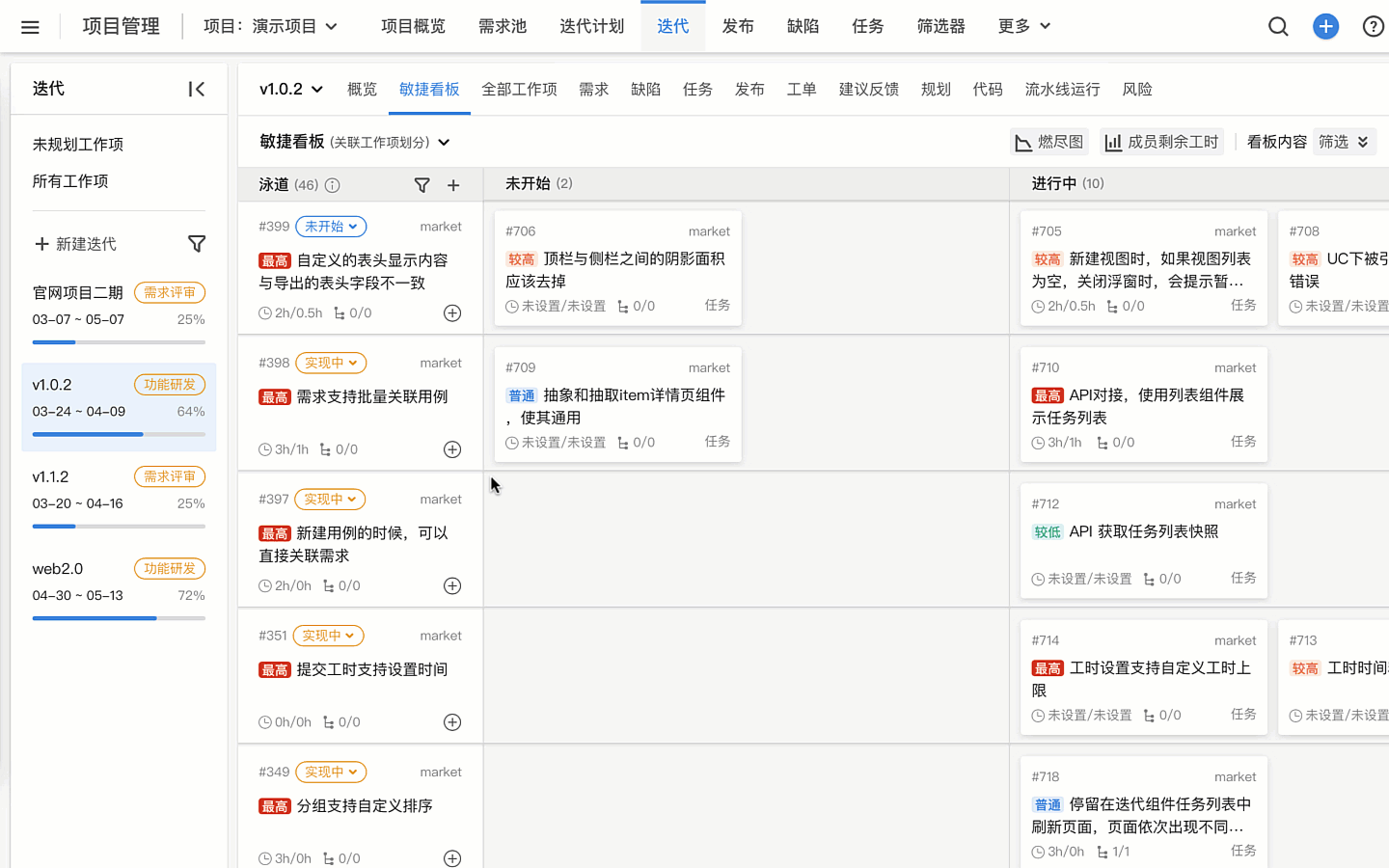Open 迭代计划 in top navigation
1389x868 pixels.
[592, 26]
